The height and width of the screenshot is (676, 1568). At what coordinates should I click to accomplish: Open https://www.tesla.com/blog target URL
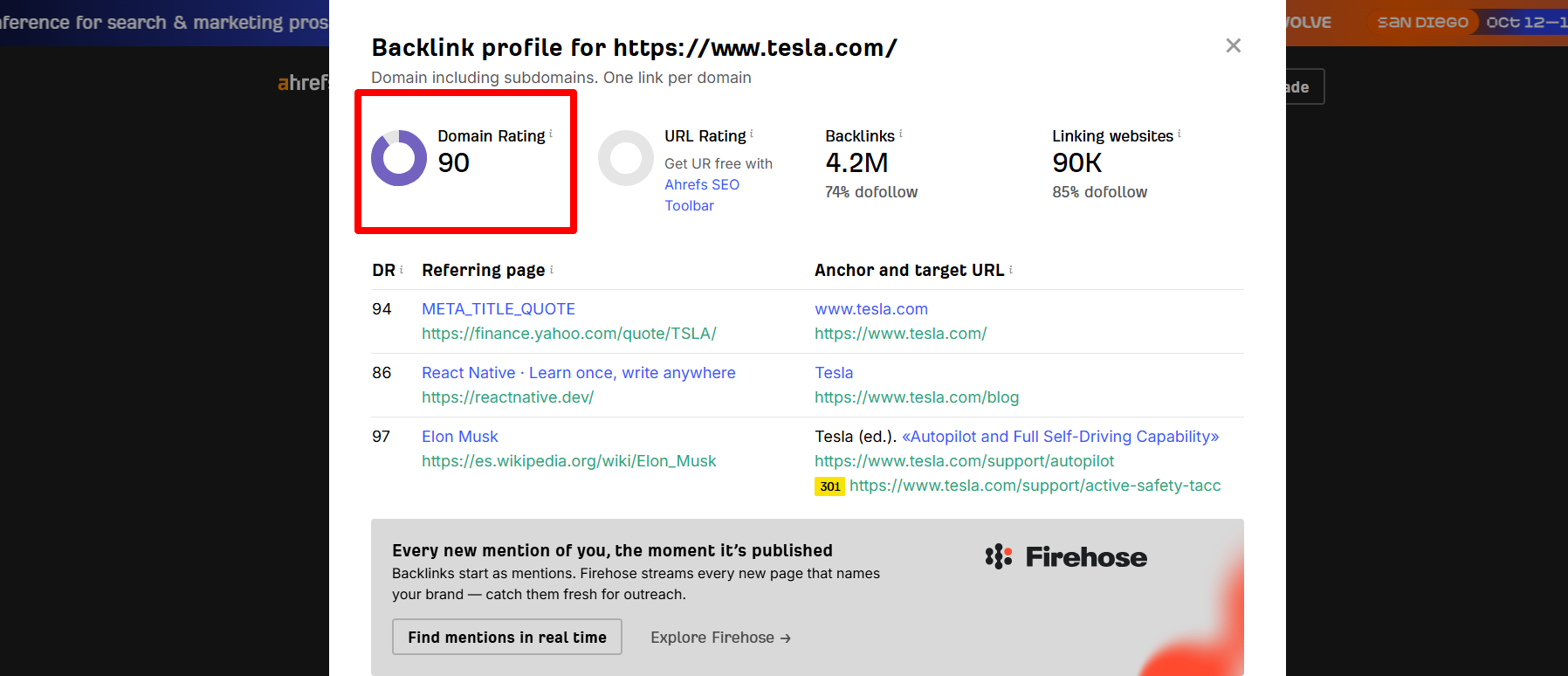pyautogui.click(x=917, y=397)
